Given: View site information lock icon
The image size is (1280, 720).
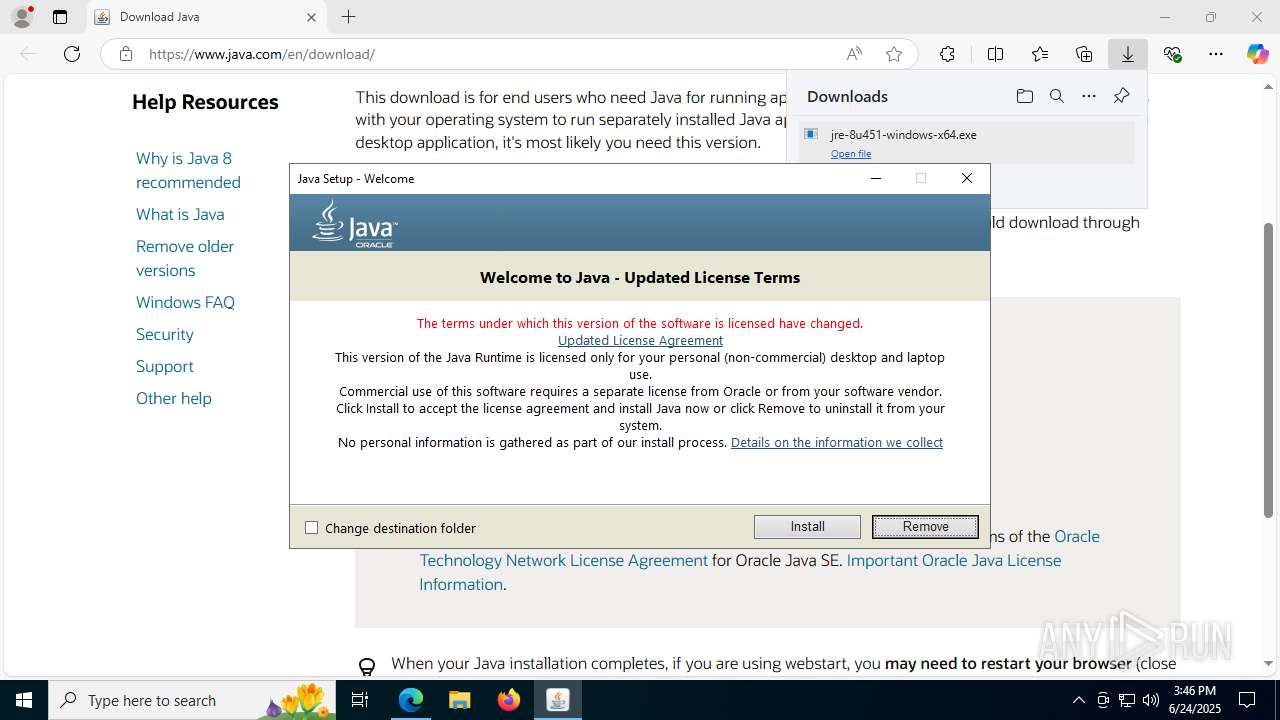Looking at the screenshot, I should pos(125,54).
